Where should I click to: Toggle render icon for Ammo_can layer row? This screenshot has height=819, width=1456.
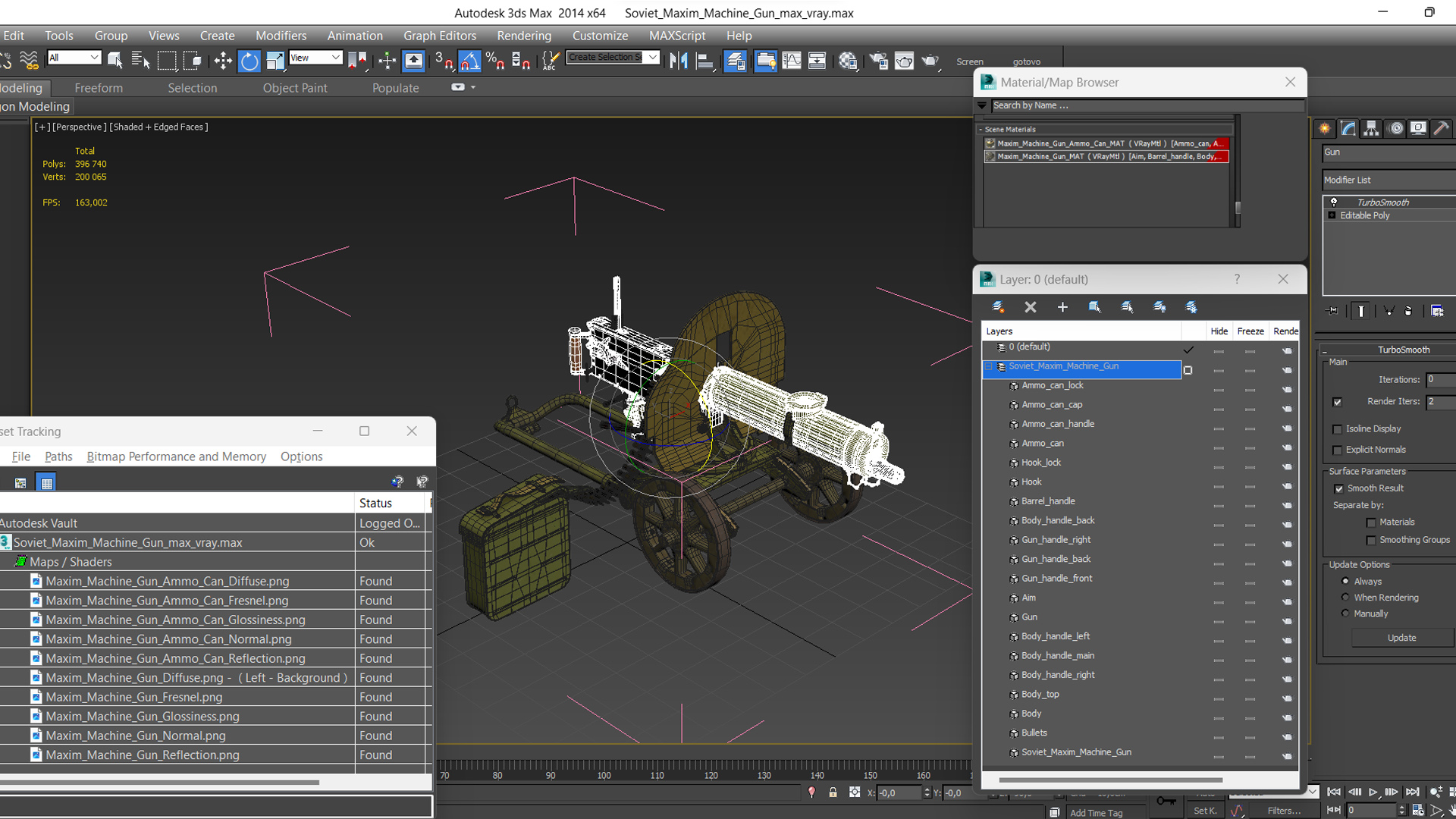(1287, 447)
